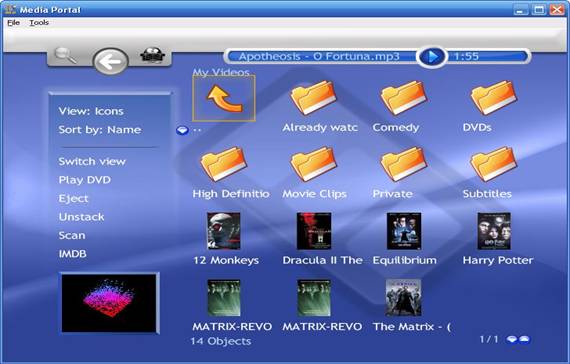570x364 pixels.
Task: Click IMDB in side menu
Action: pyautogui.click(x=73, y=254)
